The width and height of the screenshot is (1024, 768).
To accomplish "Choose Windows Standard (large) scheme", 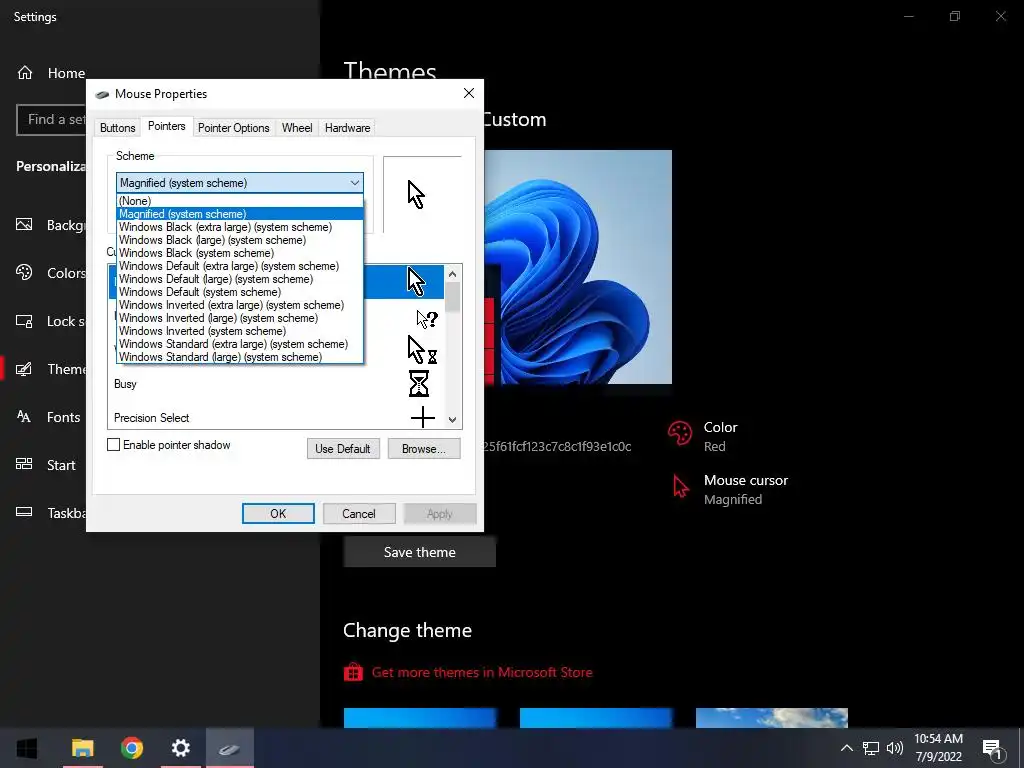I will (240, 357).
